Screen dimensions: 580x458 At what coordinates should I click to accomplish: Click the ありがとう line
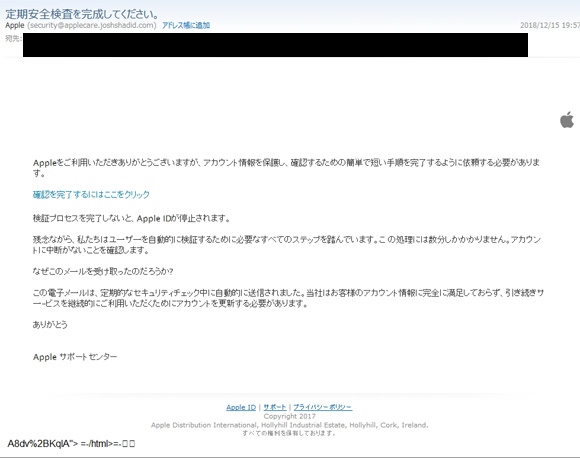point(50,324)
